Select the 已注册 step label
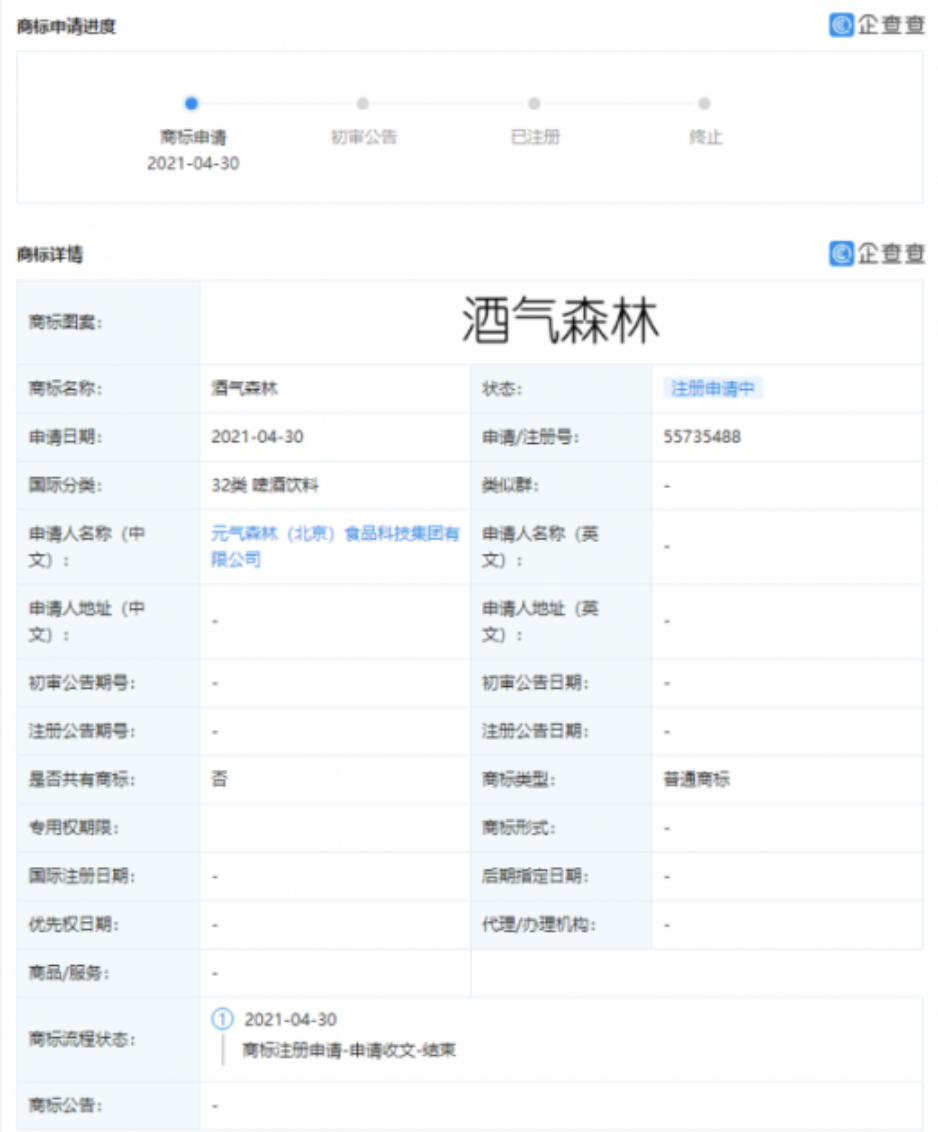 (535, 137)
